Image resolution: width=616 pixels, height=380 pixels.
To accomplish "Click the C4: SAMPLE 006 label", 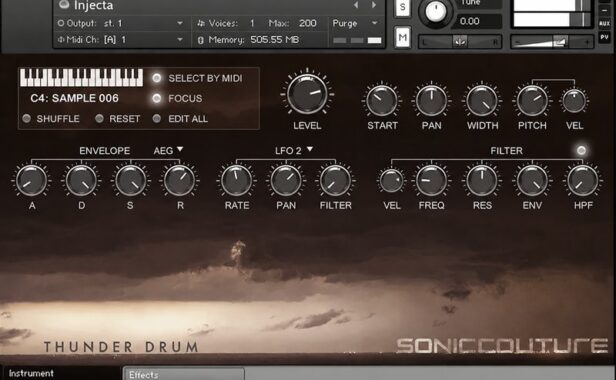I will click(x=74, y=98).
